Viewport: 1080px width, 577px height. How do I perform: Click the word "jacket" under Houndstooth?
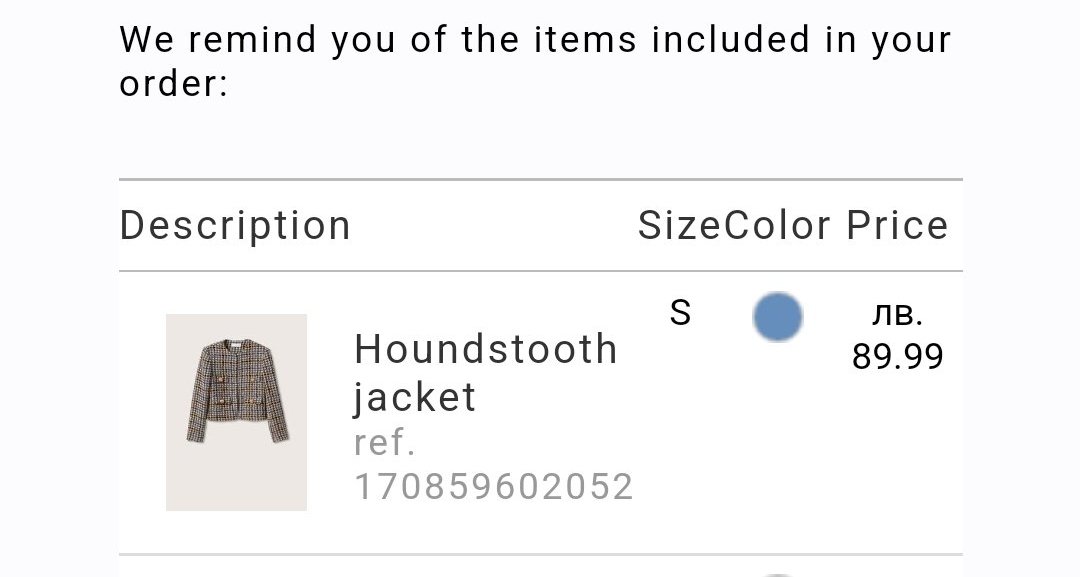point(415,397)
